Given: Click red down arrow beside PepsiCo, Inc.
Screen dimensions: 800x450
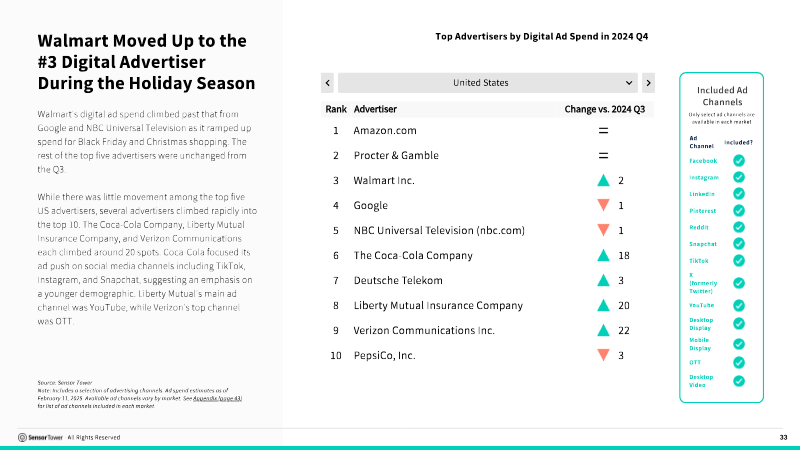Looking at the screenshot, I should 603,356.
